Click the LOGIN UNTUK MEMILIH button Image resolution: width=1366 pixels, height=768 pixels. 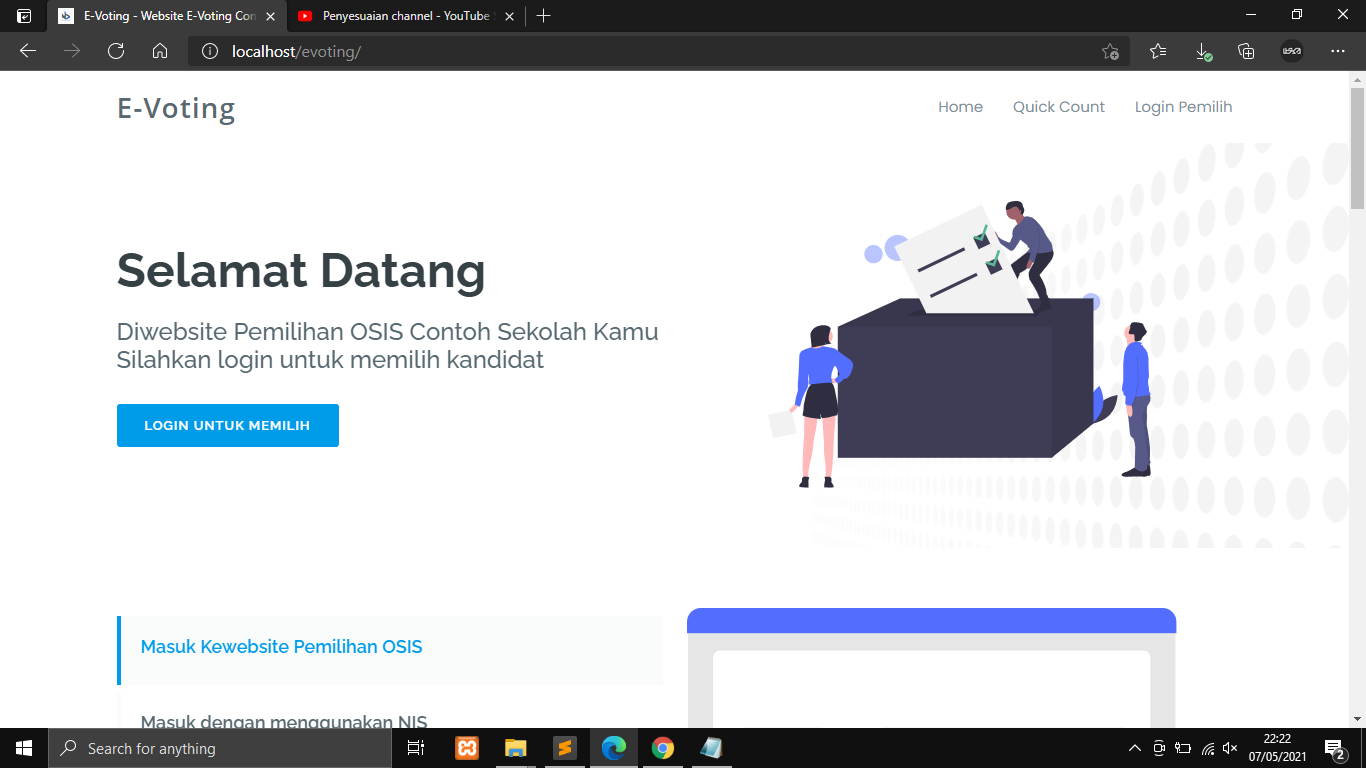tap(227, 425)
